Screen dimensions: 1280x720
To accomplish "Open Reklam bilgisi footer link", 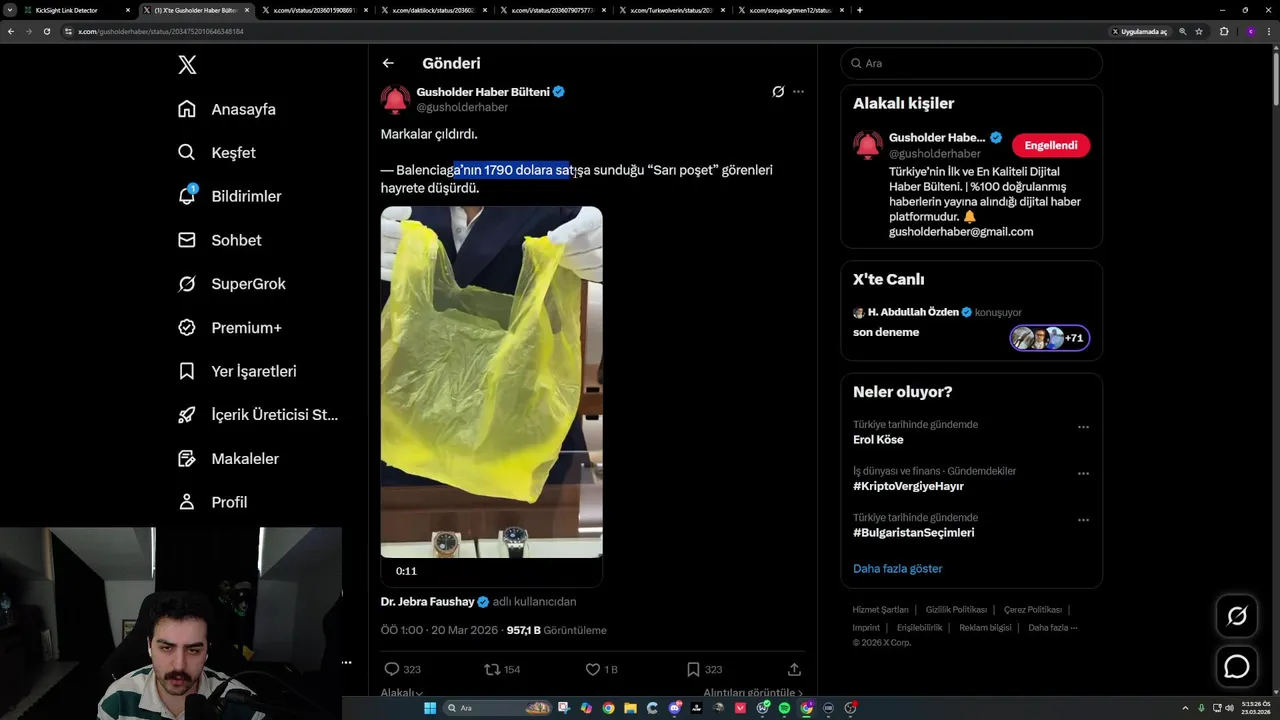I will 985,628.
